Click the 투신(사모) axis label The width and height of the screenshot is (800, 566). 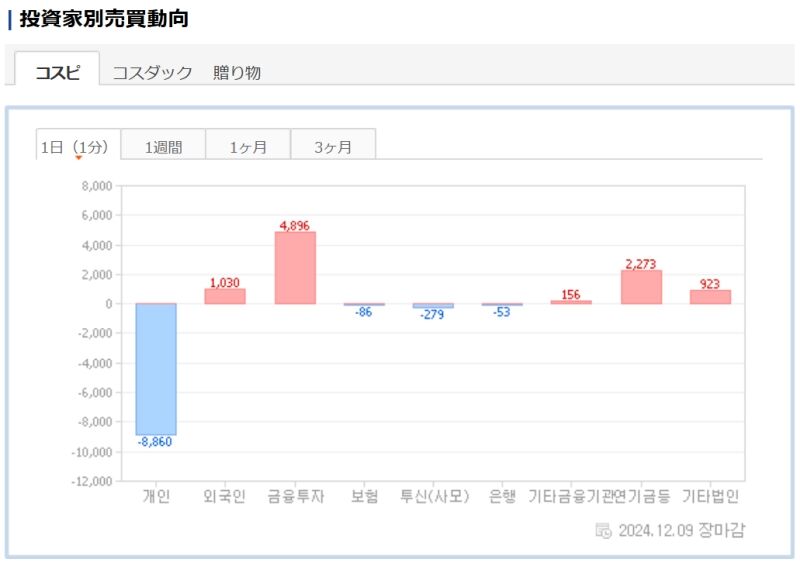pyautogui.click(x=434, y=496)
